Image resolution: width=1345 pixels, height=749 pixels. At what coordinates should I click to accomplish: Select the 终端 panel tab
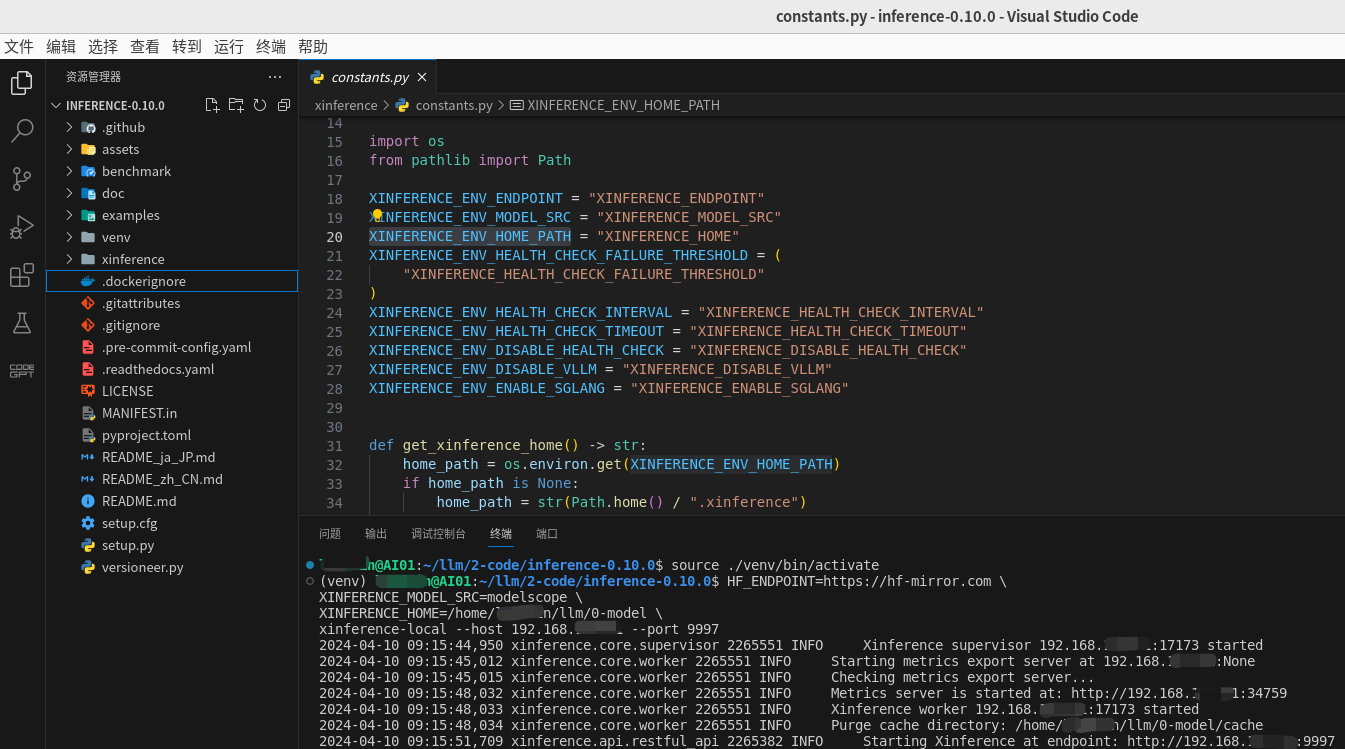click(x=501, y=534)
